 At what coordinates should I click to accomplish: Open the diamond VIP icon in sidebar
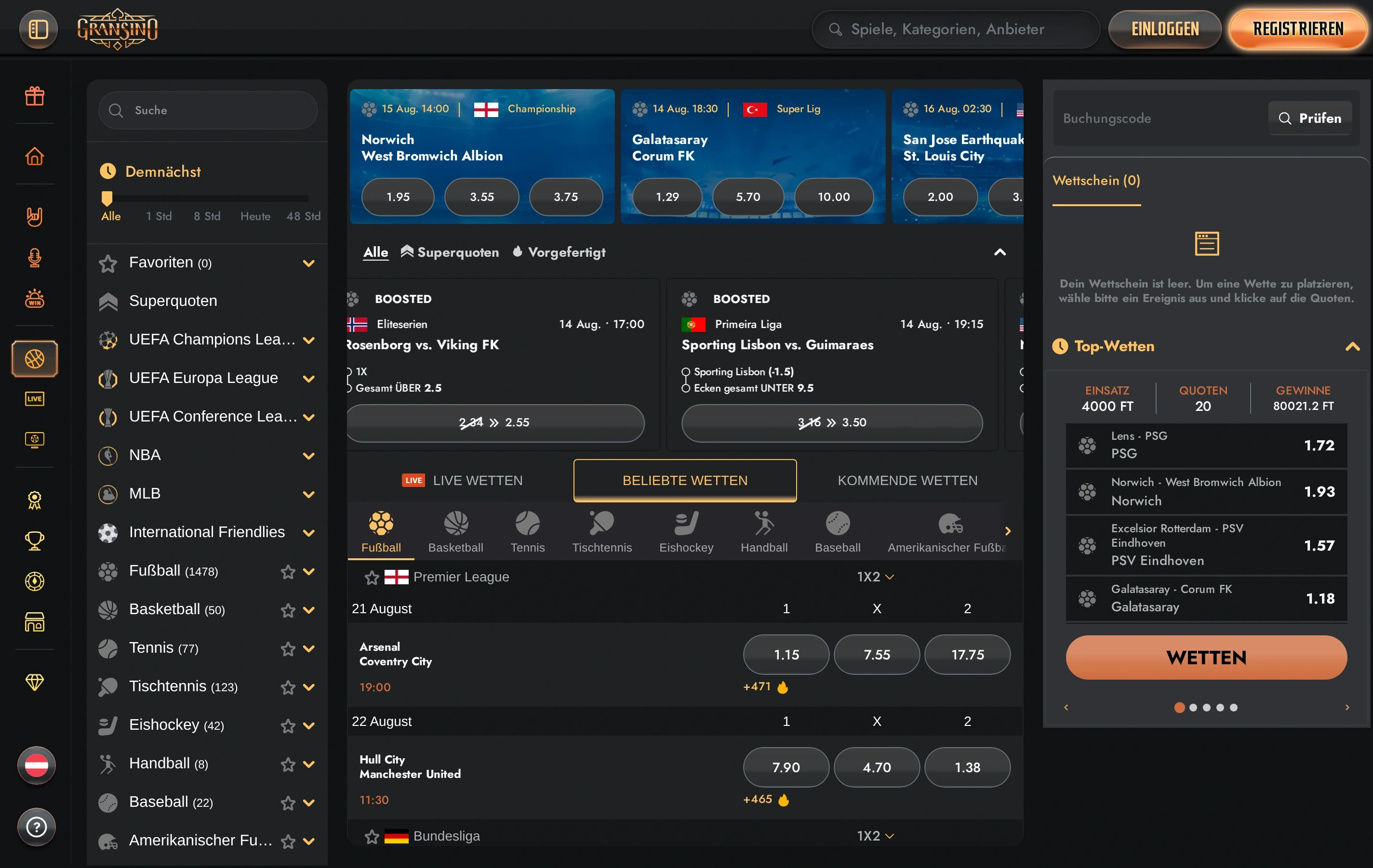35,682
